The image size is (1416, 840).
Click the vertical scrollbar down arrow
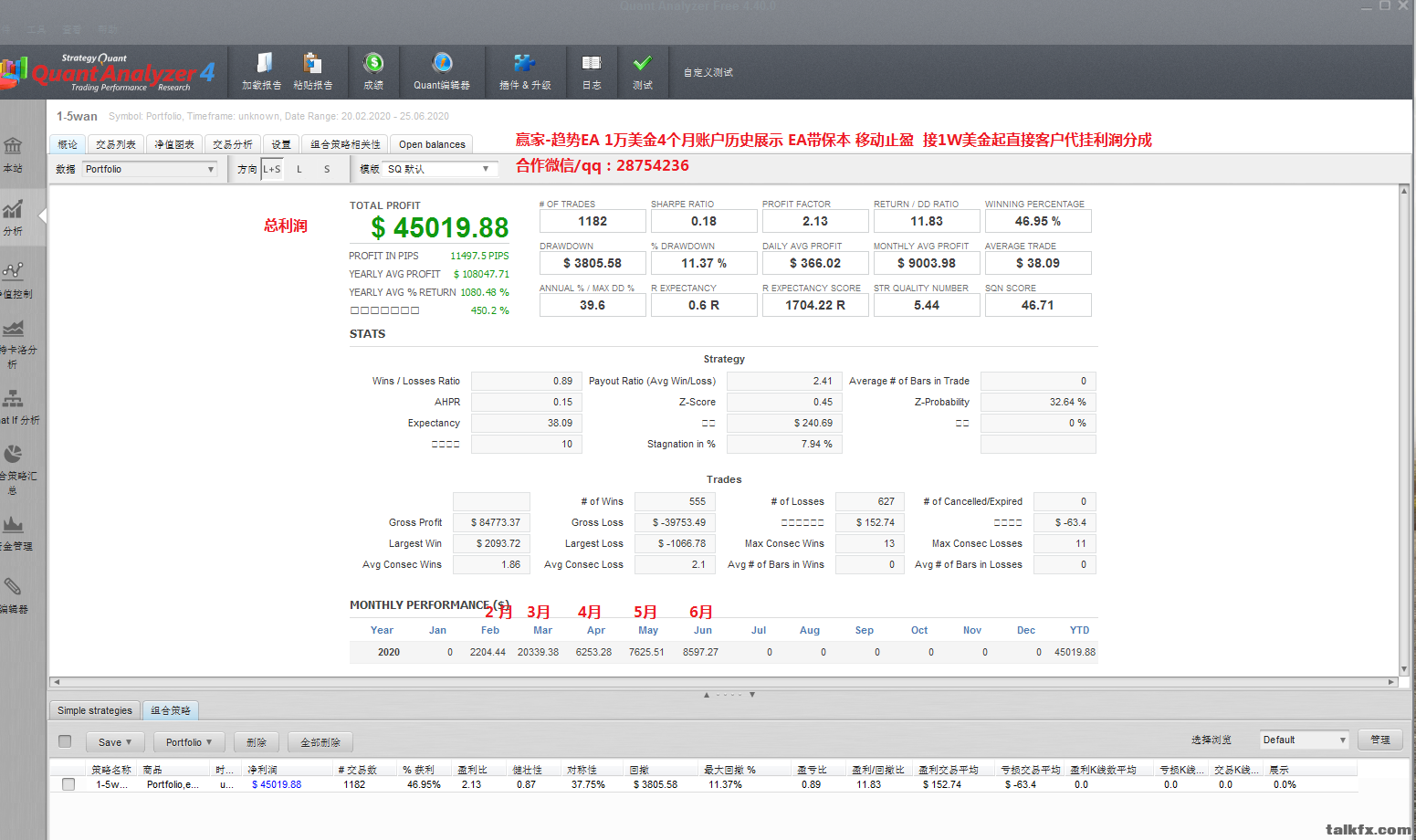tap(1404, 669)
